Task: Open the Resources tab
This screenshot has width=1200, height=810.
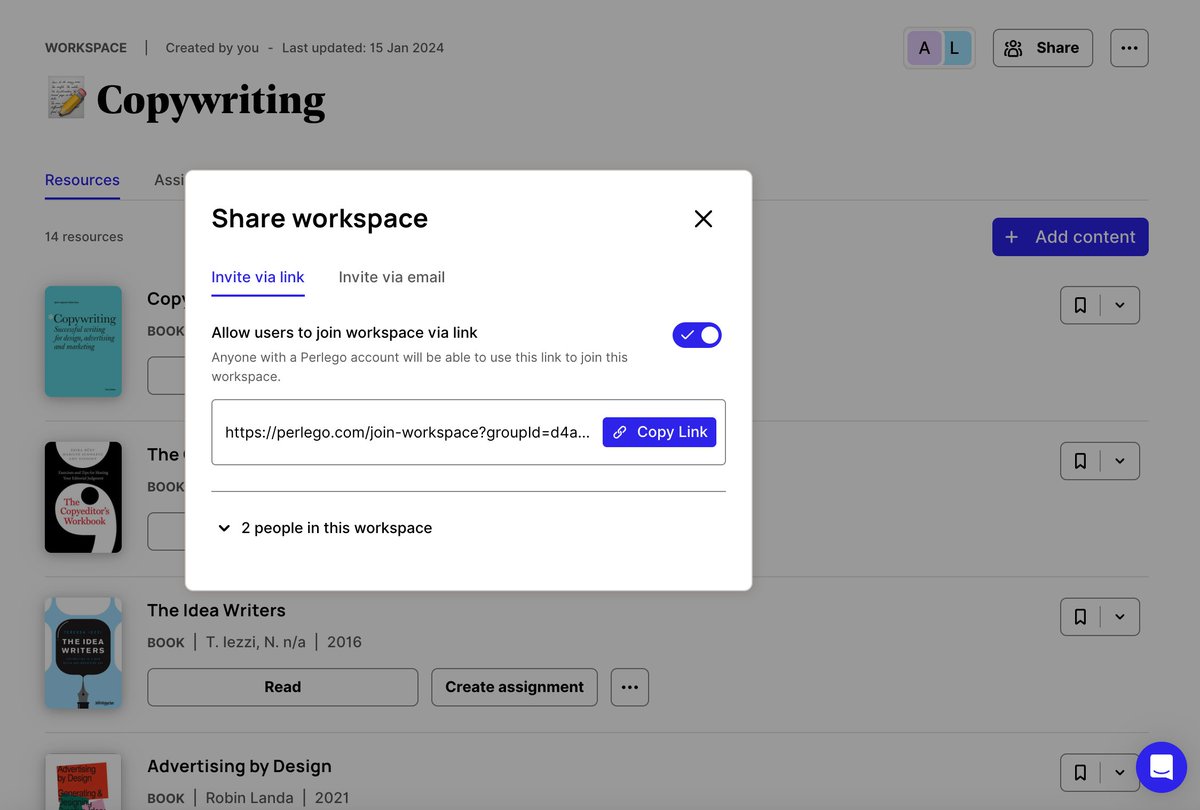Action: (x=82, y=180)
